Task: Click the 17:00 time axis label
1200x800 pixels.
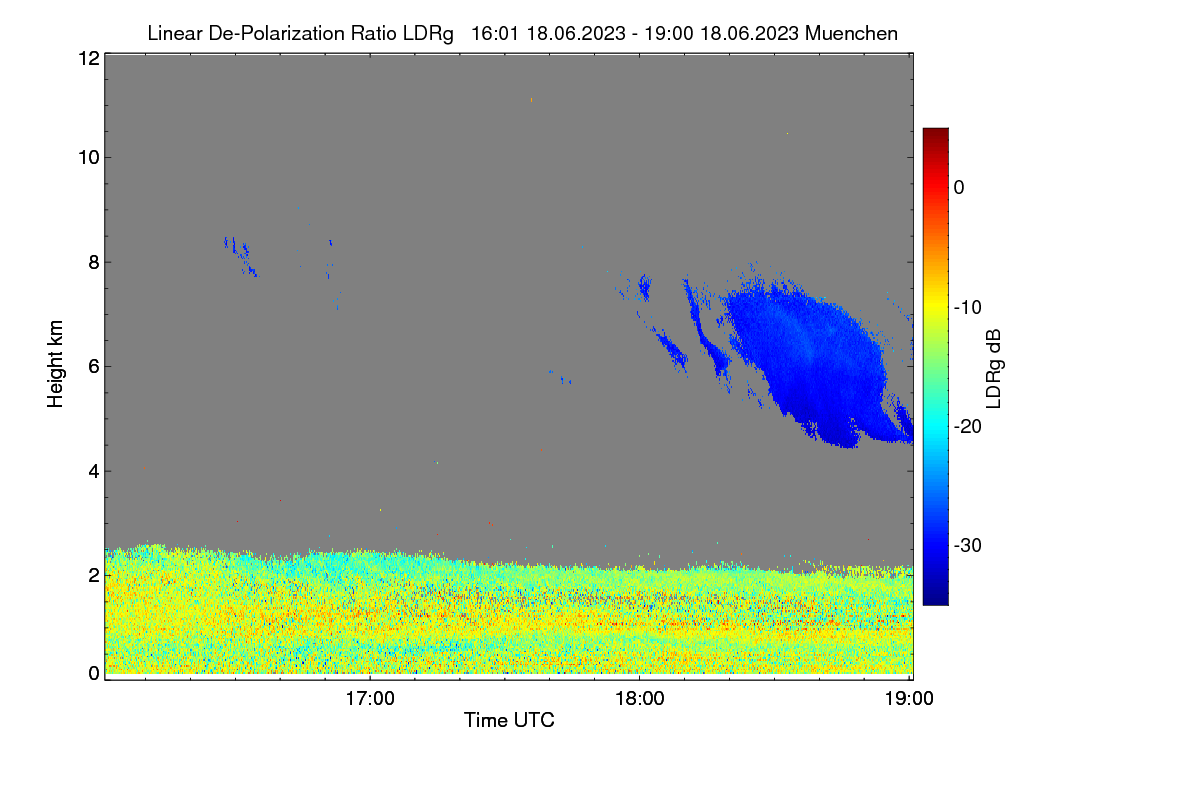Action: point(370,699)
